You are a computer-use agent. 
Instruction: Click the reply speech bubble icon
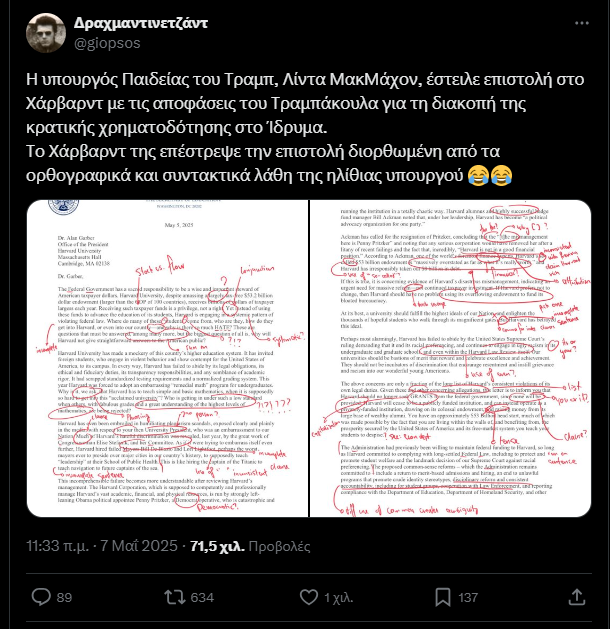[x=41, y=597]
